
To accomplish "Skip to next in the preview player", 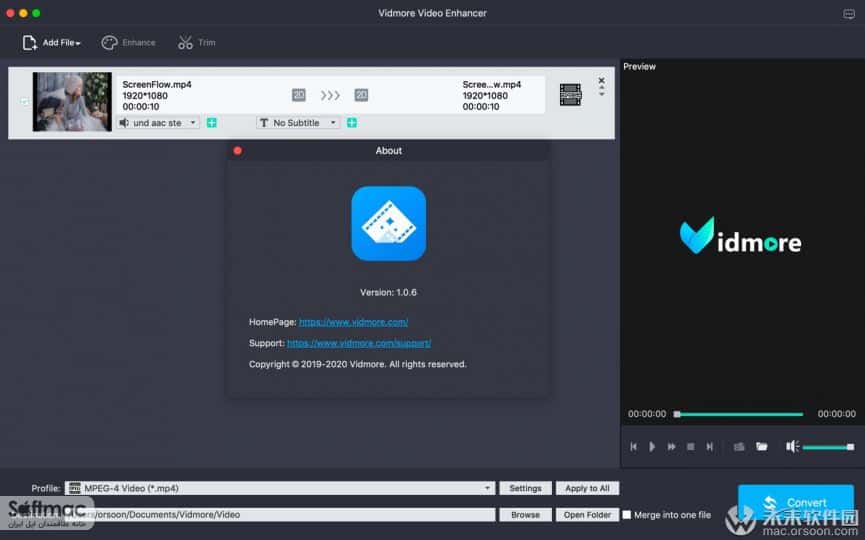I will point(709,447).
